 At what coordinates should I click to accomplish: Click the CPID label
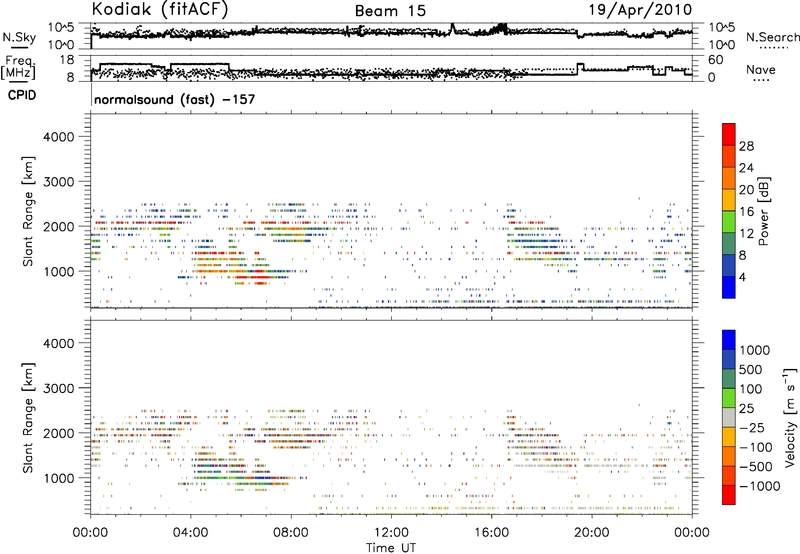[22, 95]
